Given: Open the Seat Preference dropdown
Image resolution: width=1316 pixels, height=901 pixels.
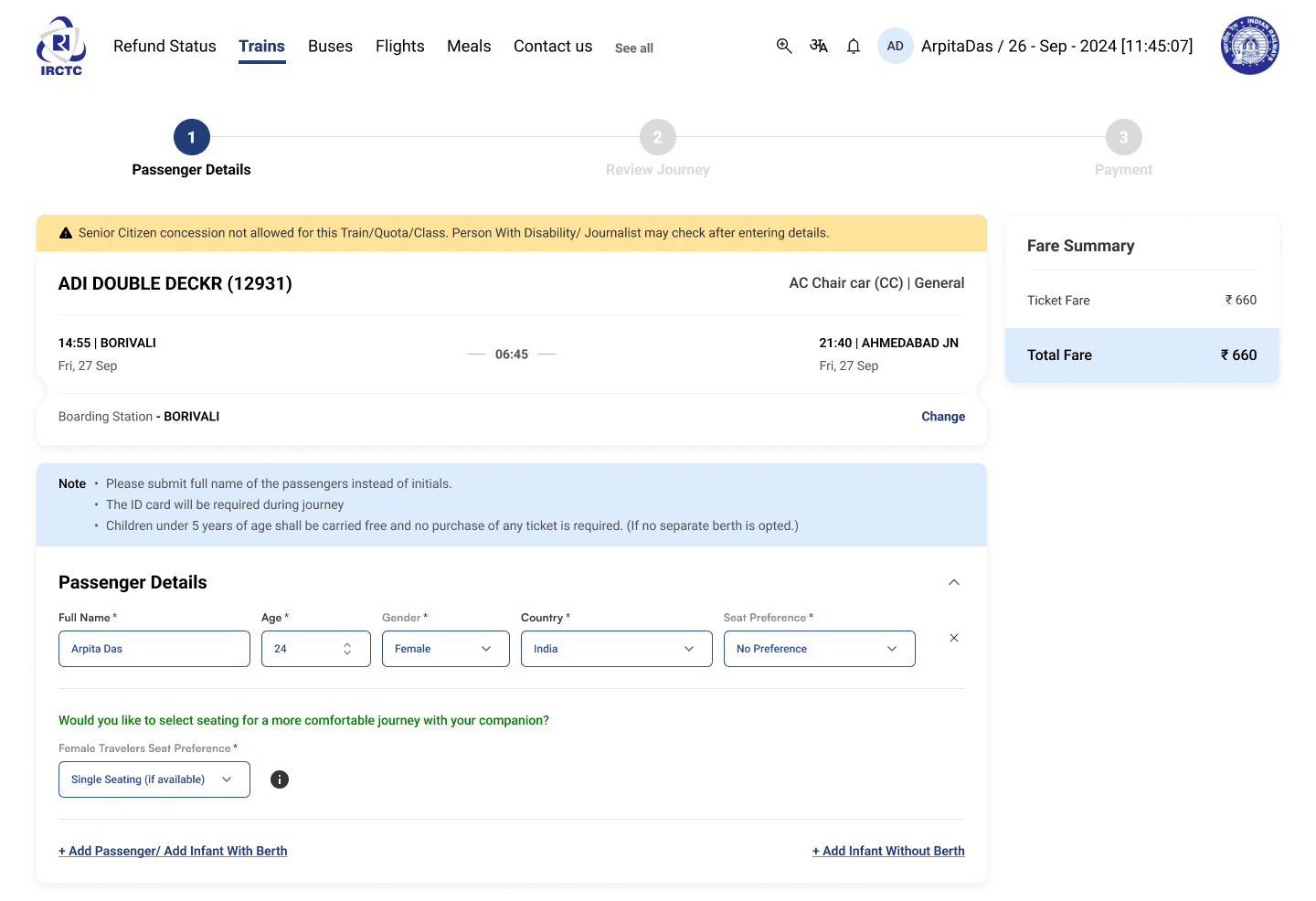Looking at the screenshot, I should [x=820, y=649].
